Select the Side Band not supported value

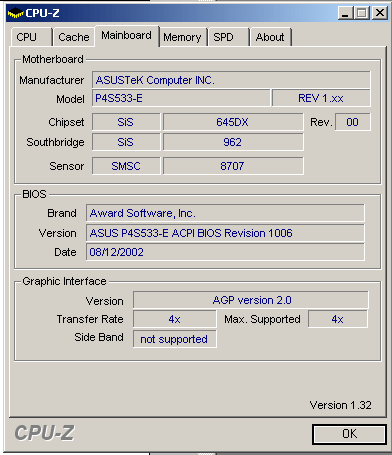coord(175,339)
